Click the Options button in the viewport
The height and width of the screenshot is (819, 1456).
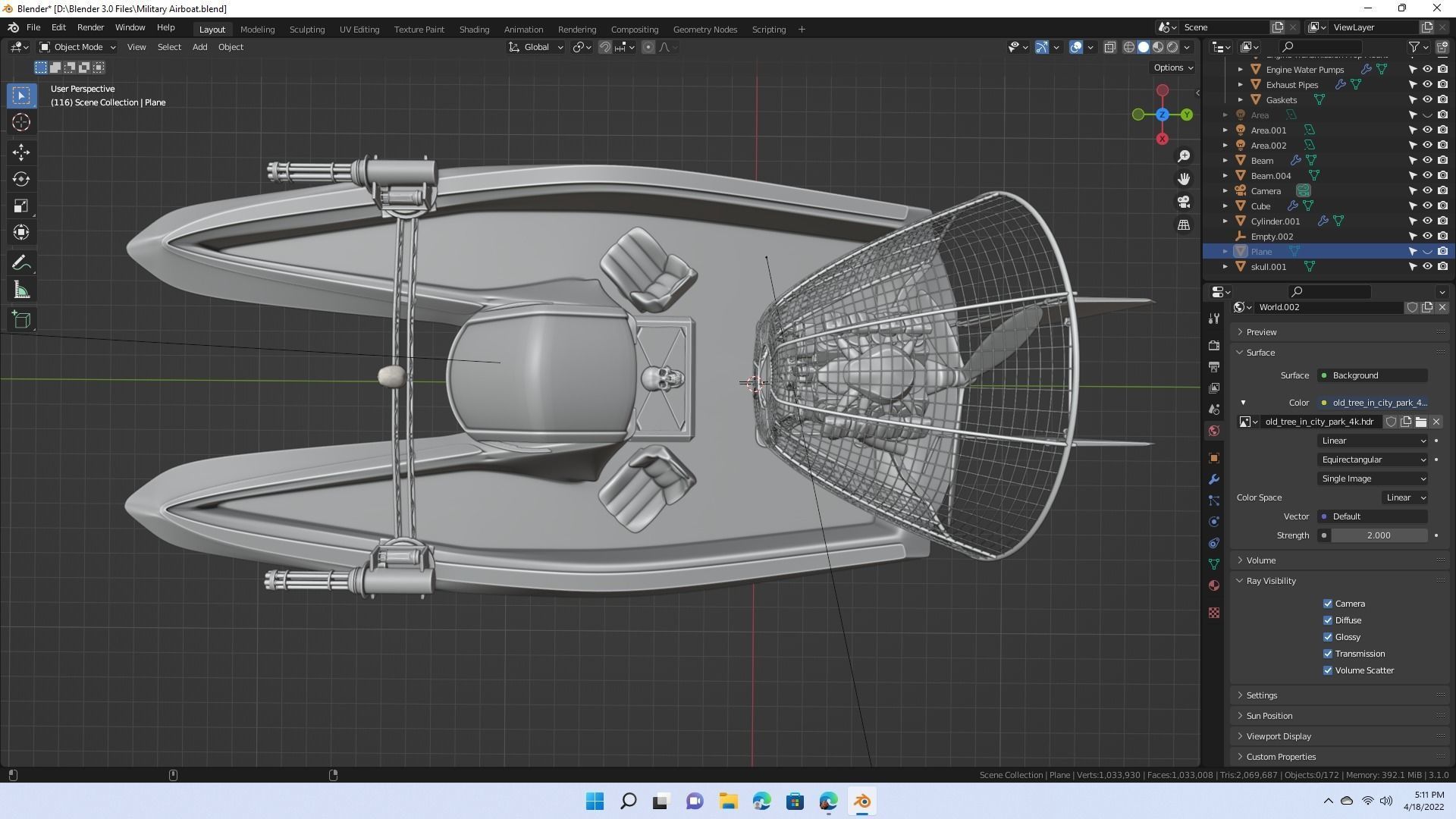point(1172,67)
